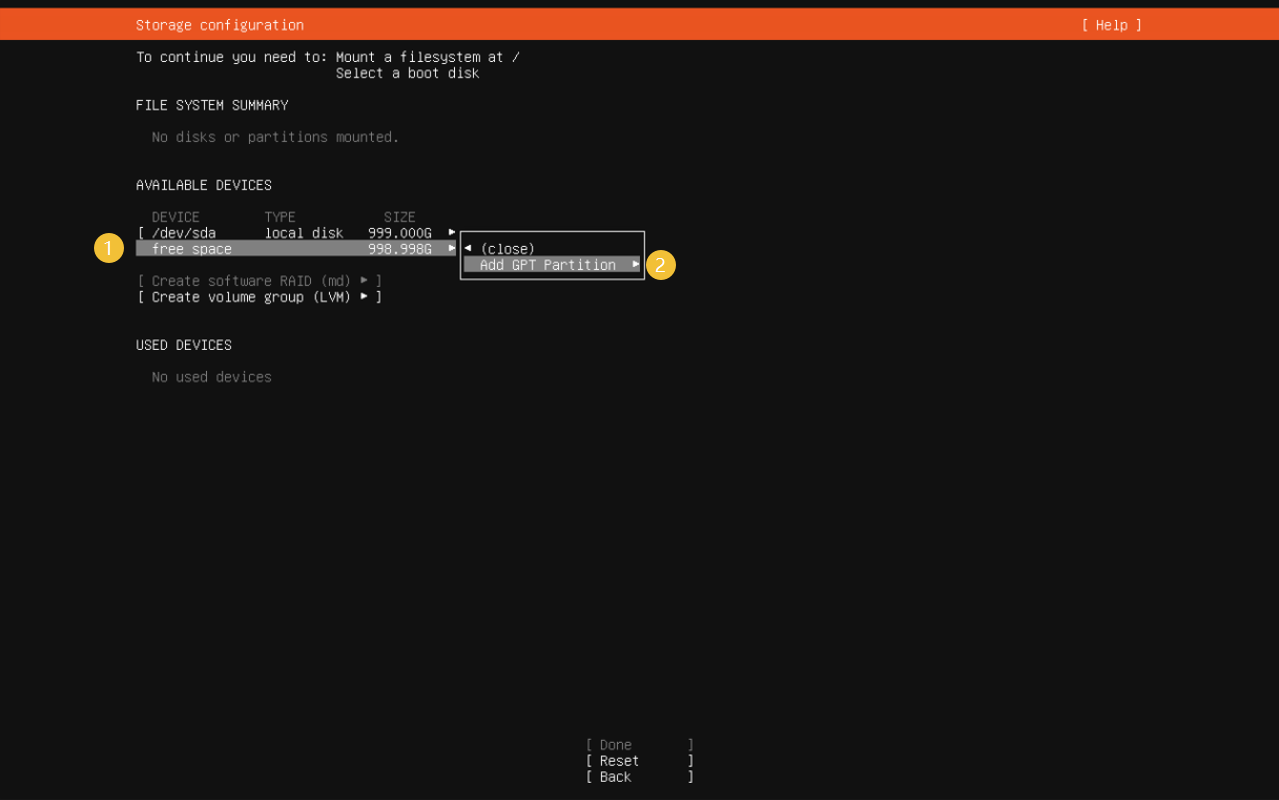Image resolution: width=1279 pixels, height=800 pixels.
Task: Choose (close) in the popup menu
Action: pyautogui.click(x=507, y=249)
